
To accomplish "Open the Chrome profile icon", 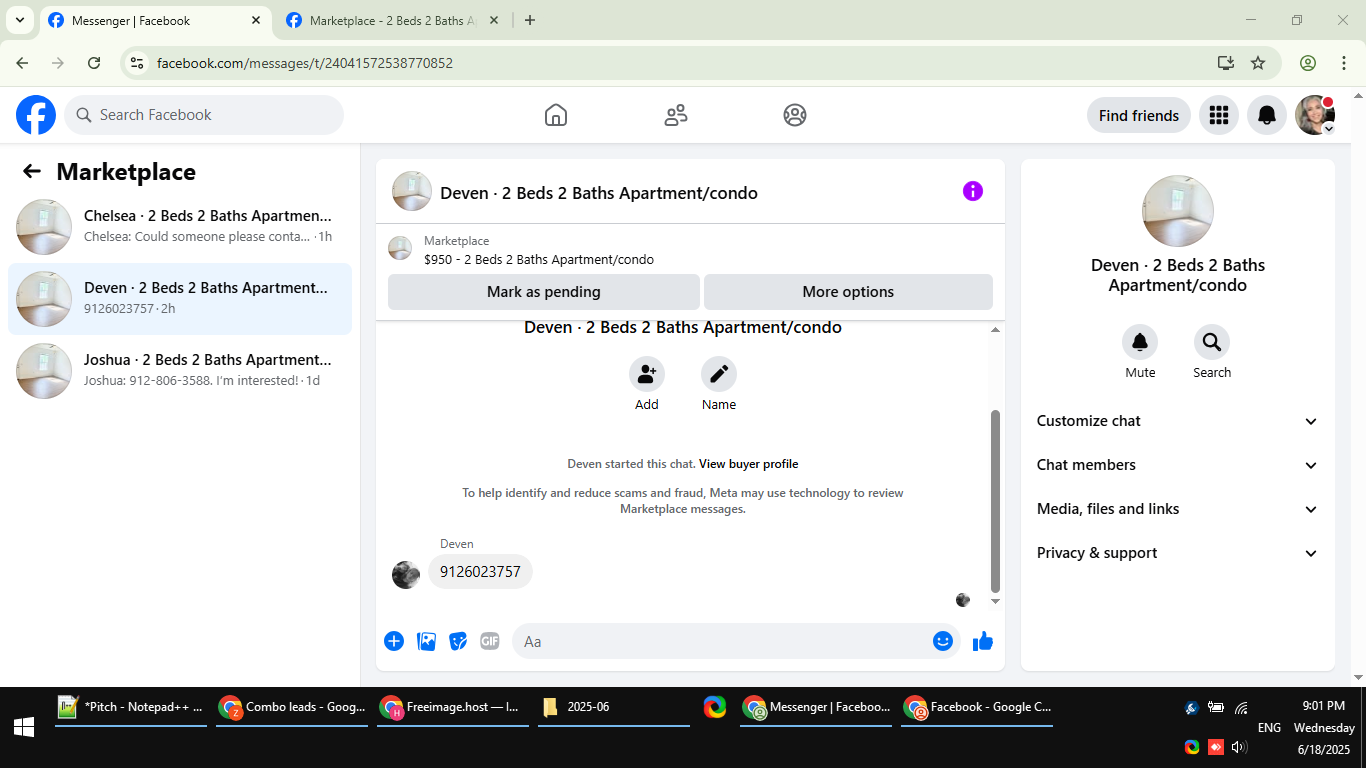I will (x=1308, y=63).
